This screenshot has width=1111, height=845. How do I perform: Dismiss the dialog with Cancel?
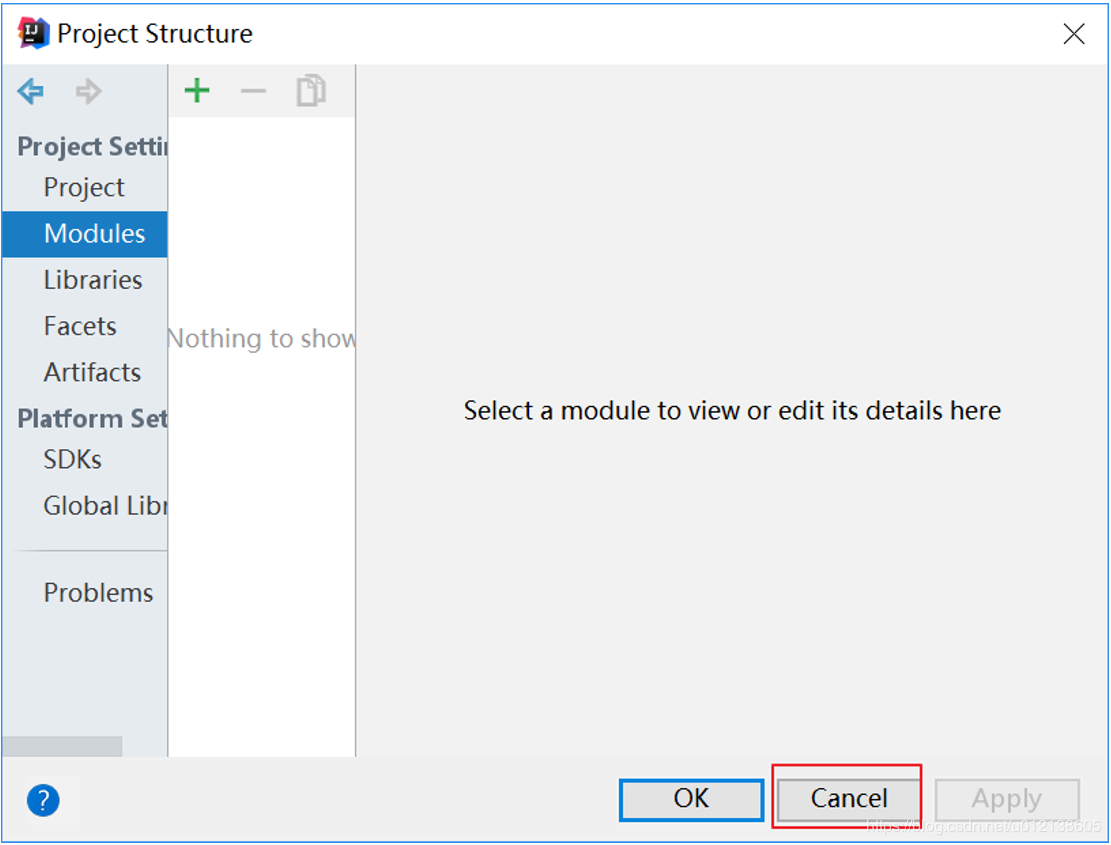(x=848, y=800)
